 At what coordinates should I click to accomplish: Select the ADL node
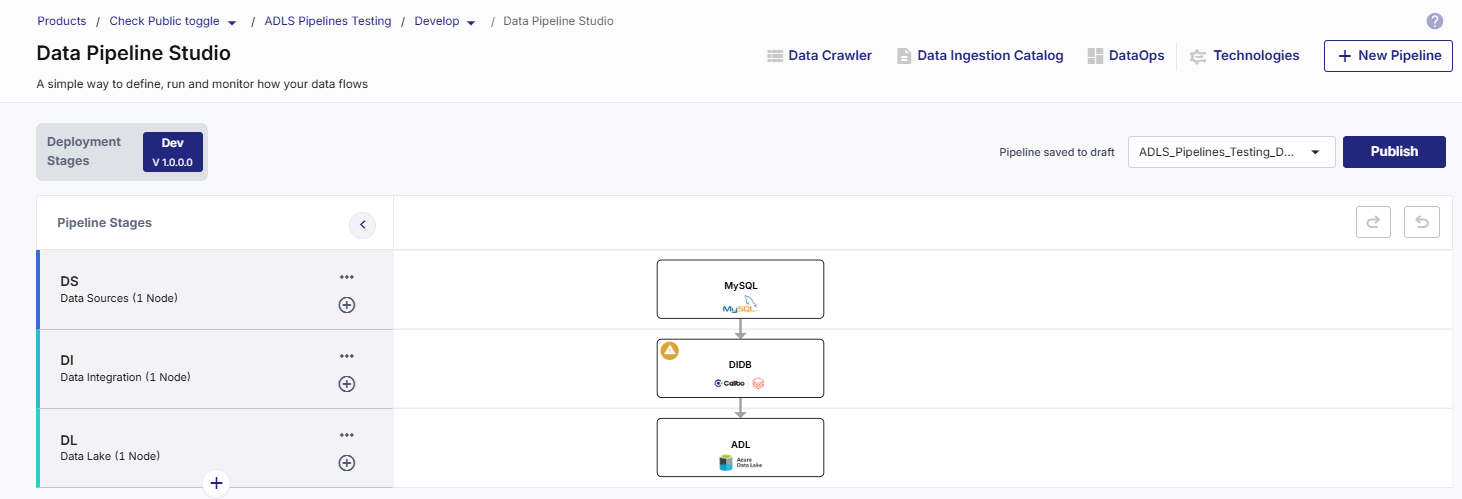pyautogui.click(x=740, y=447)
